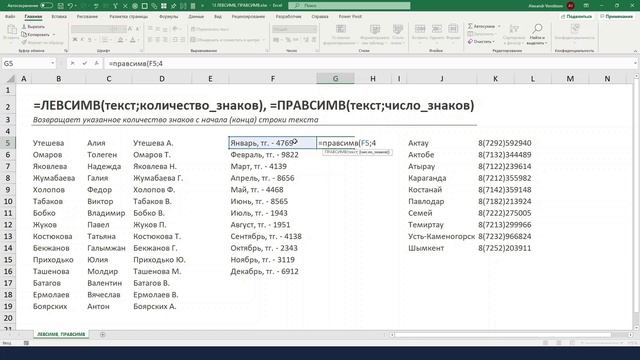Click the Font Color letter A
Image resolution: width=640 pixels, height=360 pixels.
tap(133, 40)
